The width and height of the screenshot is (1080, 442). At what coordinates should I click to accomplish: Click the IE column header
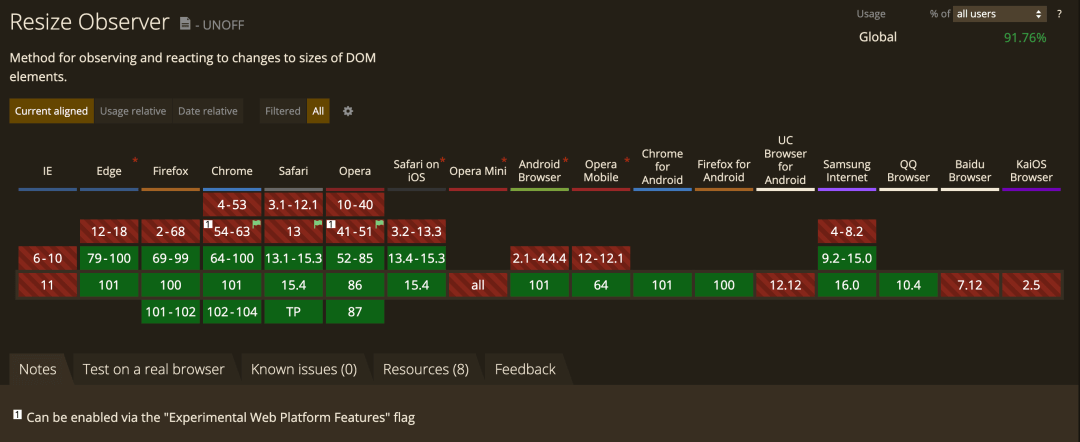pyautogui.click(x=48, y=171)
